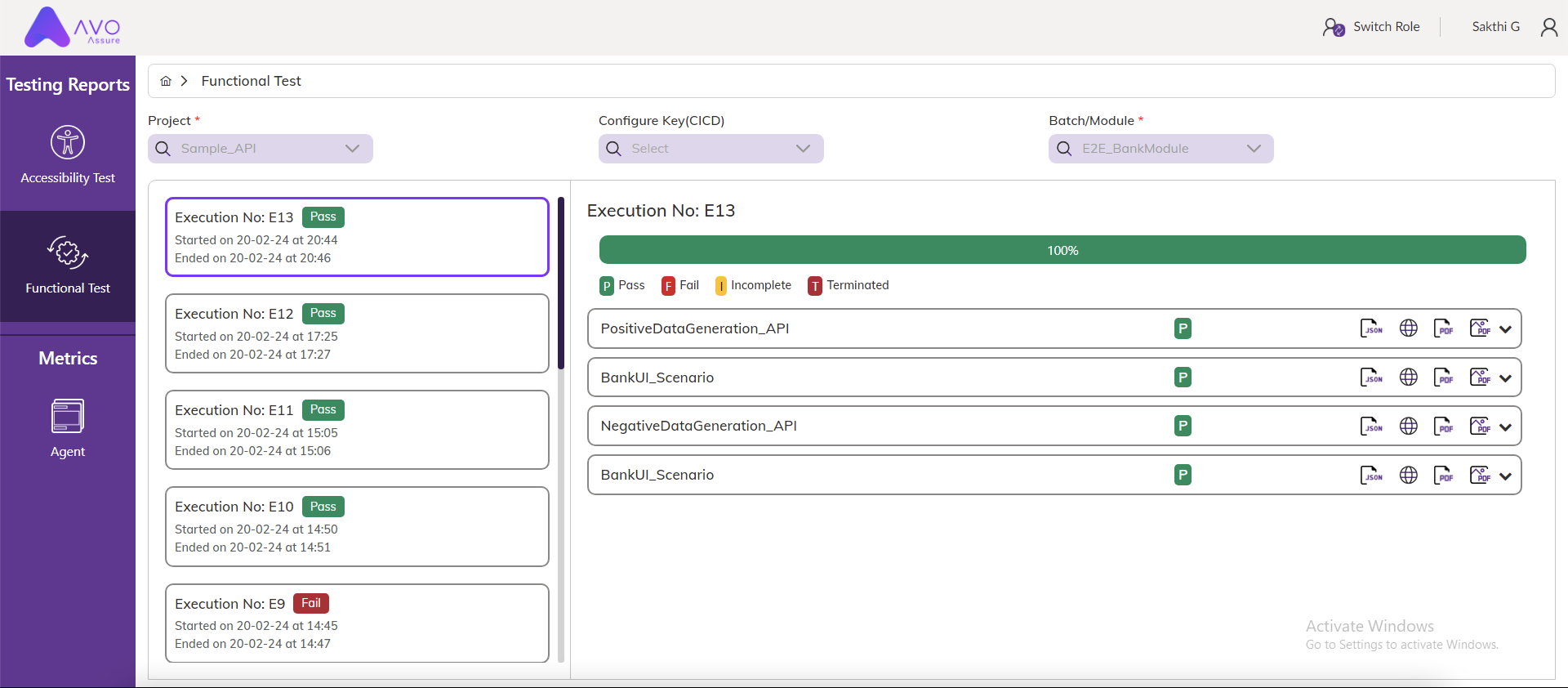The height and width of the screenshot is (688, 1568).
Task: Download plain PDF report for PositiveDataGeneration_API
Action: coord(1444,328)
